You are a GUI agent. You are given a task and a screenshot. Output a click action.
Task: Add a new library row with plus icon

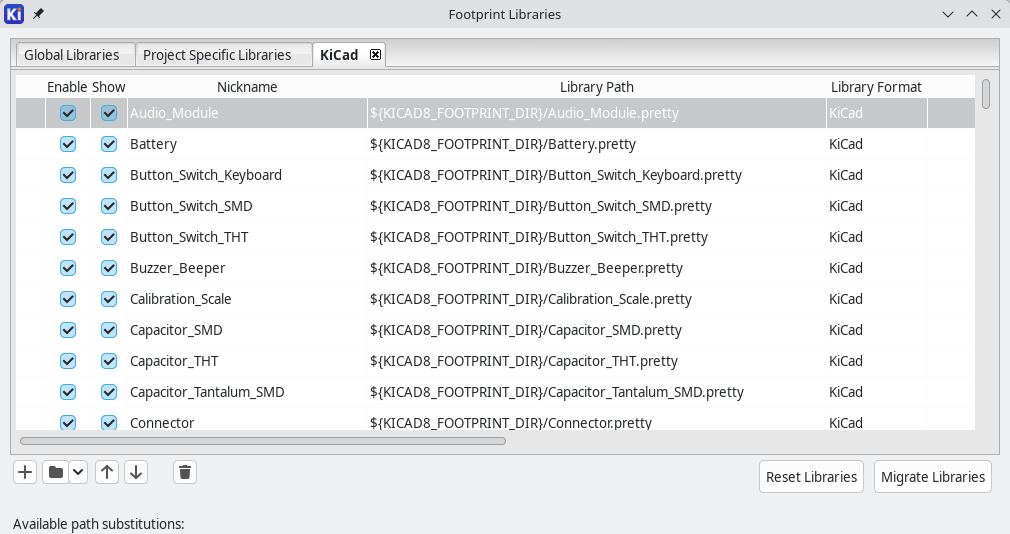[25, 472]
